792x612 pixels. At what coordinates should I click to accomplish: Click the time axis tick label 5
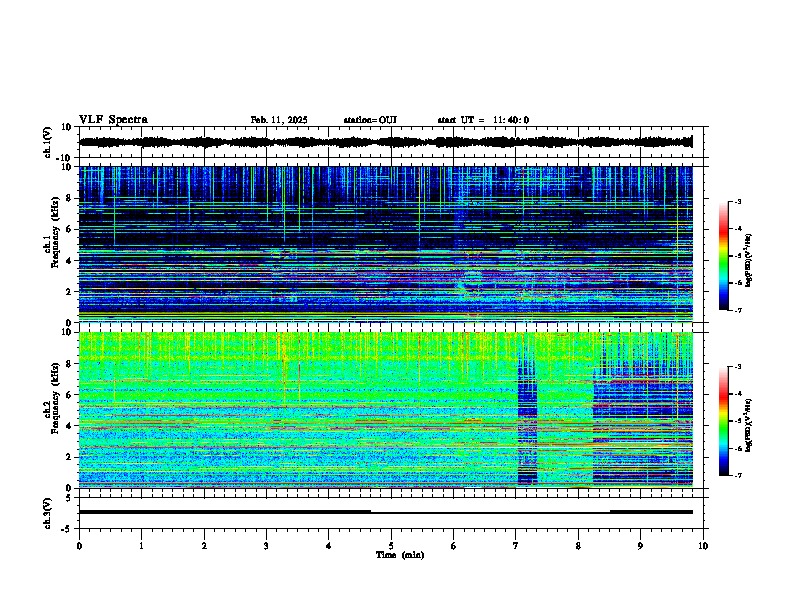click(391, 546)
